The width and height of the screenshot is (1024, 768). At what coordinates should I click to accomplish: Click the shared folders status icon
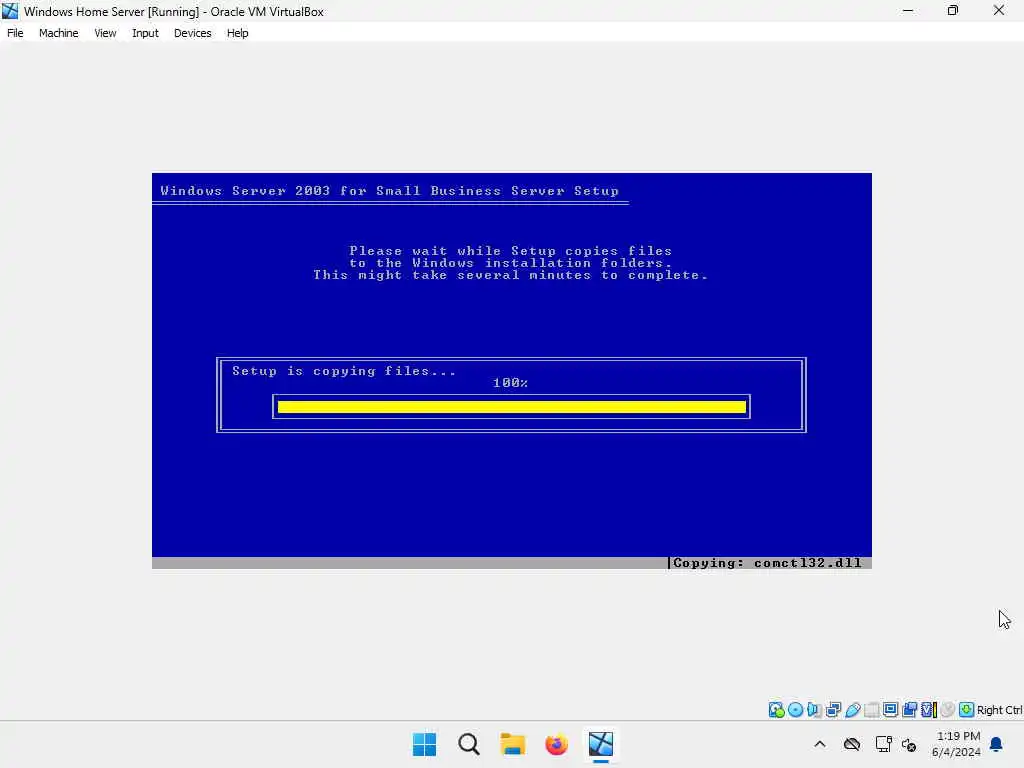pos(871,710)
